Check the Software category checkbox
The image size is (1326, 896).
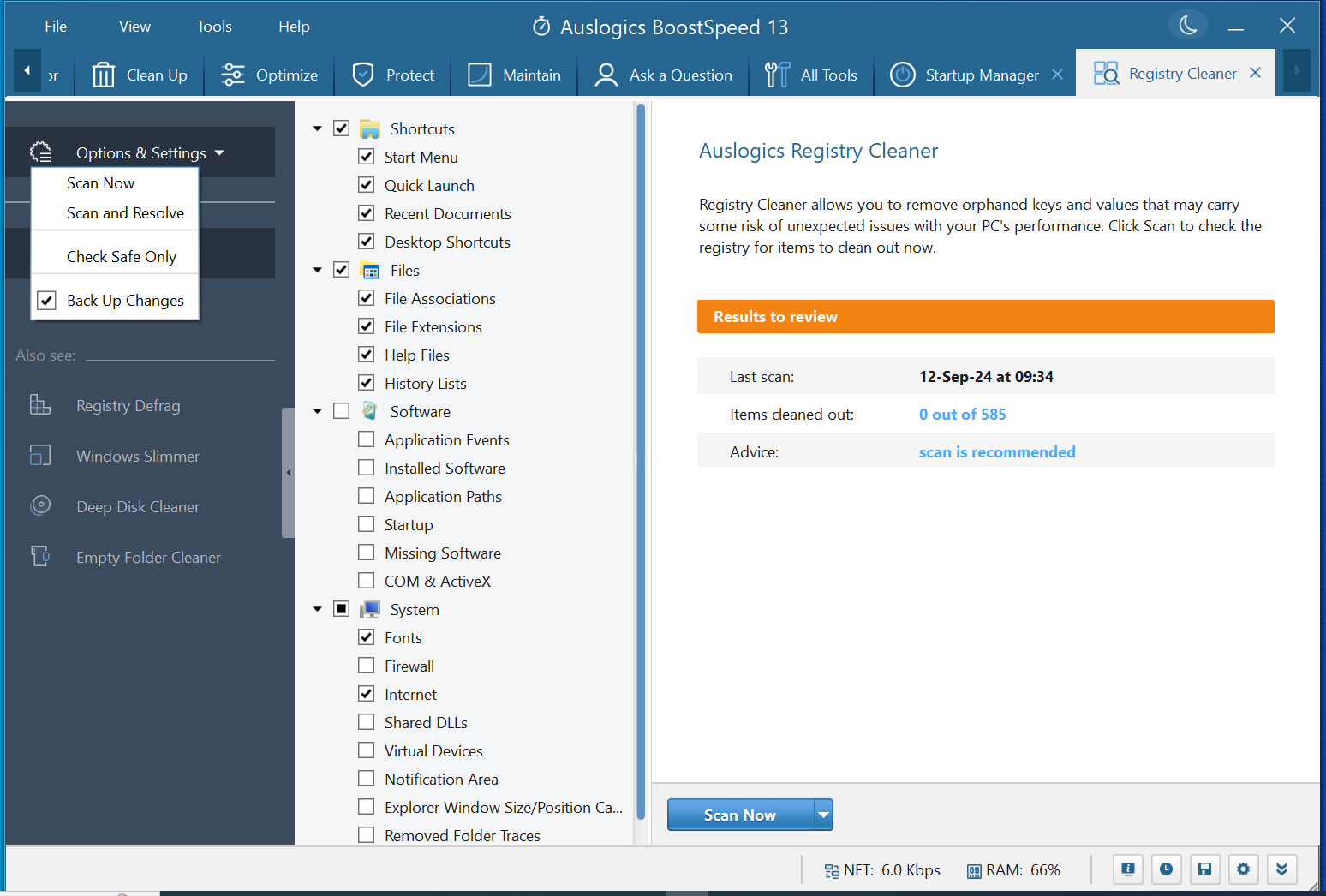341,411
